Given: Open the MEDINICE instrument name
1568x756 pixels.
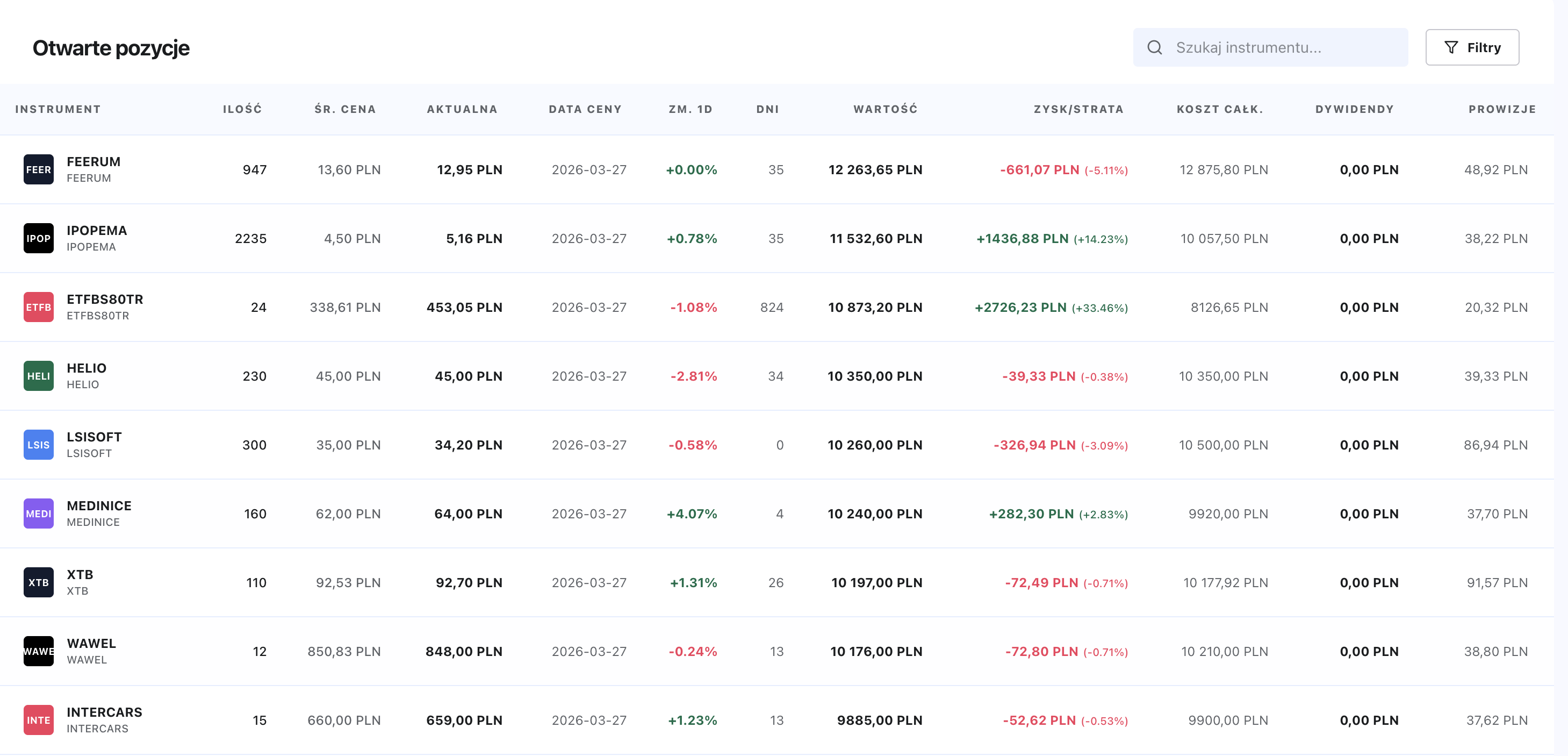Looking at the screenshot, I should click(99, 506).
